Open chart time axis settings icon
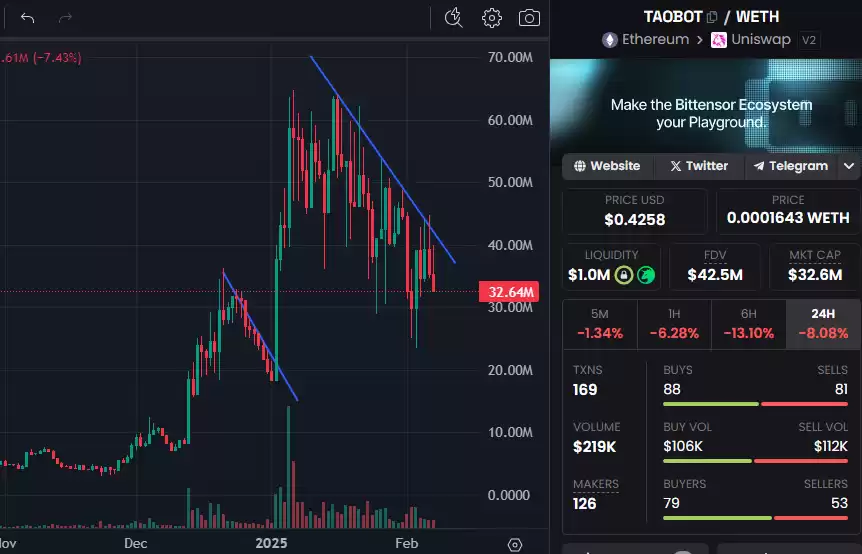Screen dimensions: 862x554 pos(515,545)
